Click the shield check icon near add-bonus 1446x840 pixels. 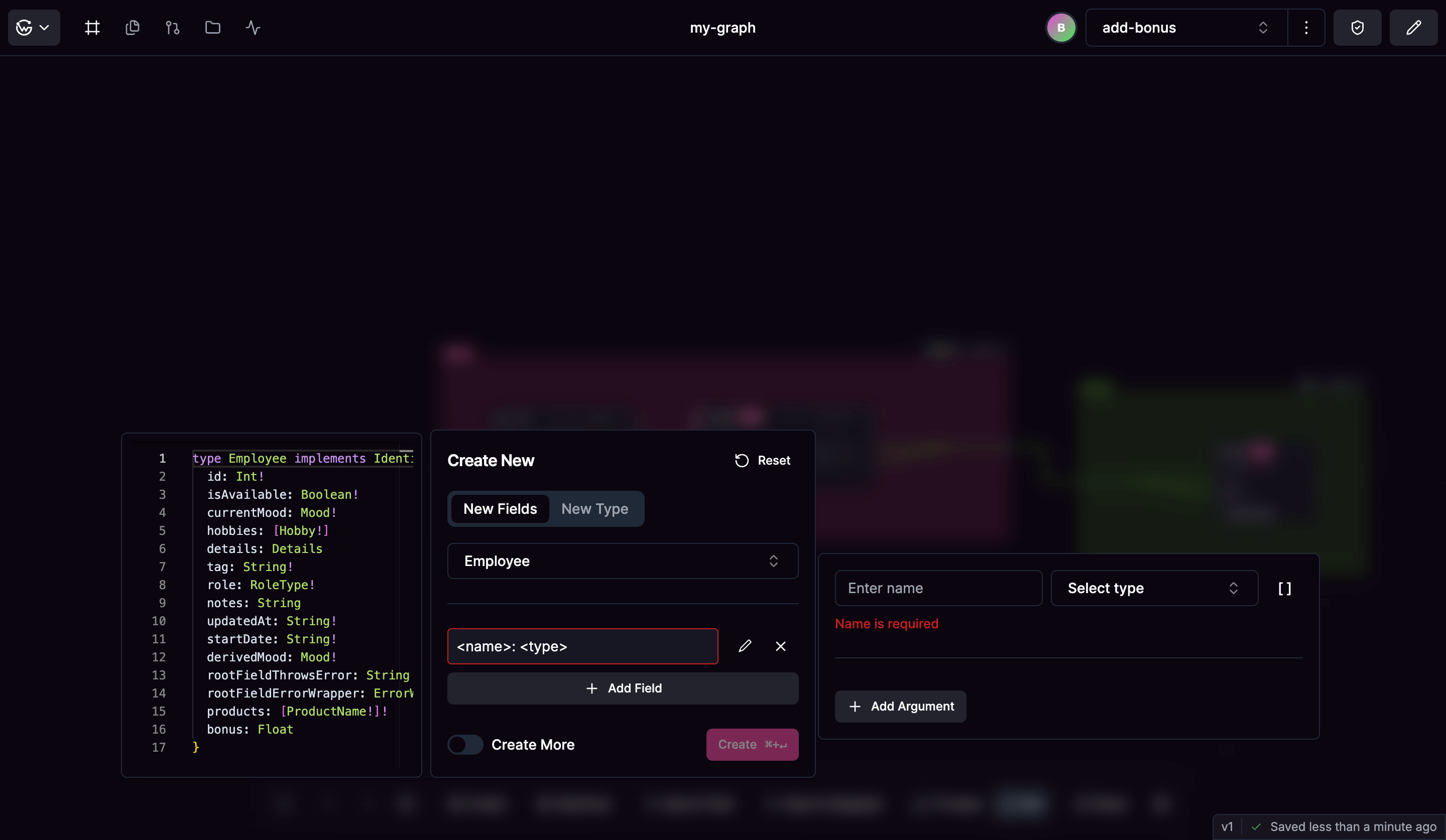coord(1357,27)
